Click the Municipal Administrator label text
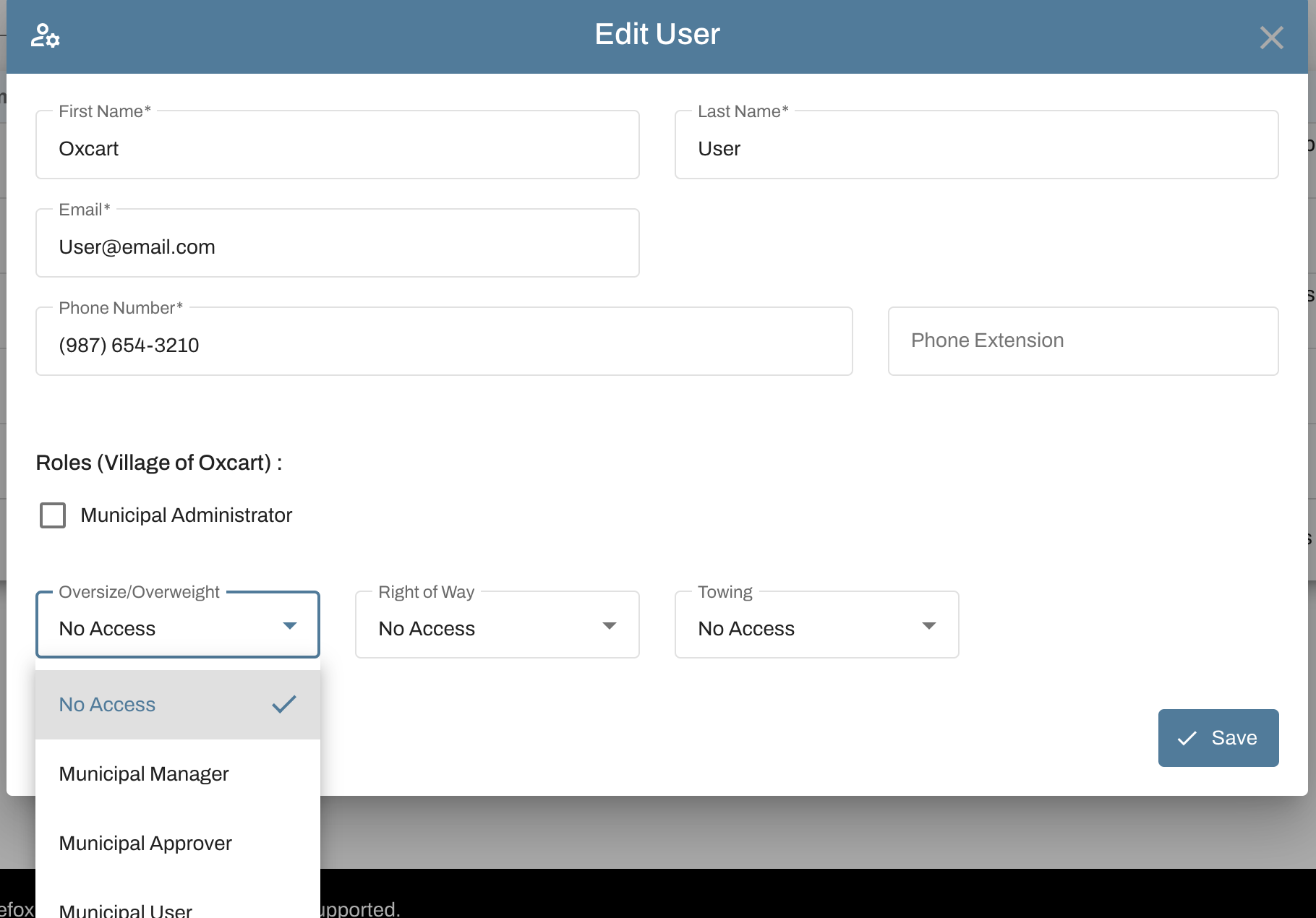 click(x=187, y=515)
